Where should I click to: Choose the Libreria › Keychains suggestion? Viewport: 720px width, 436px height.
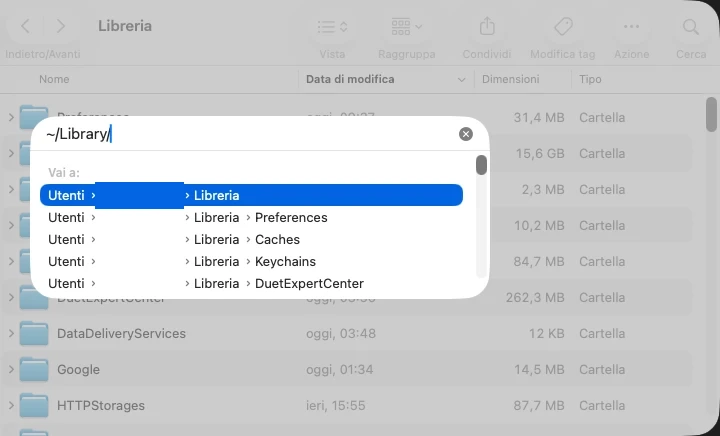(x=251, y=261)
